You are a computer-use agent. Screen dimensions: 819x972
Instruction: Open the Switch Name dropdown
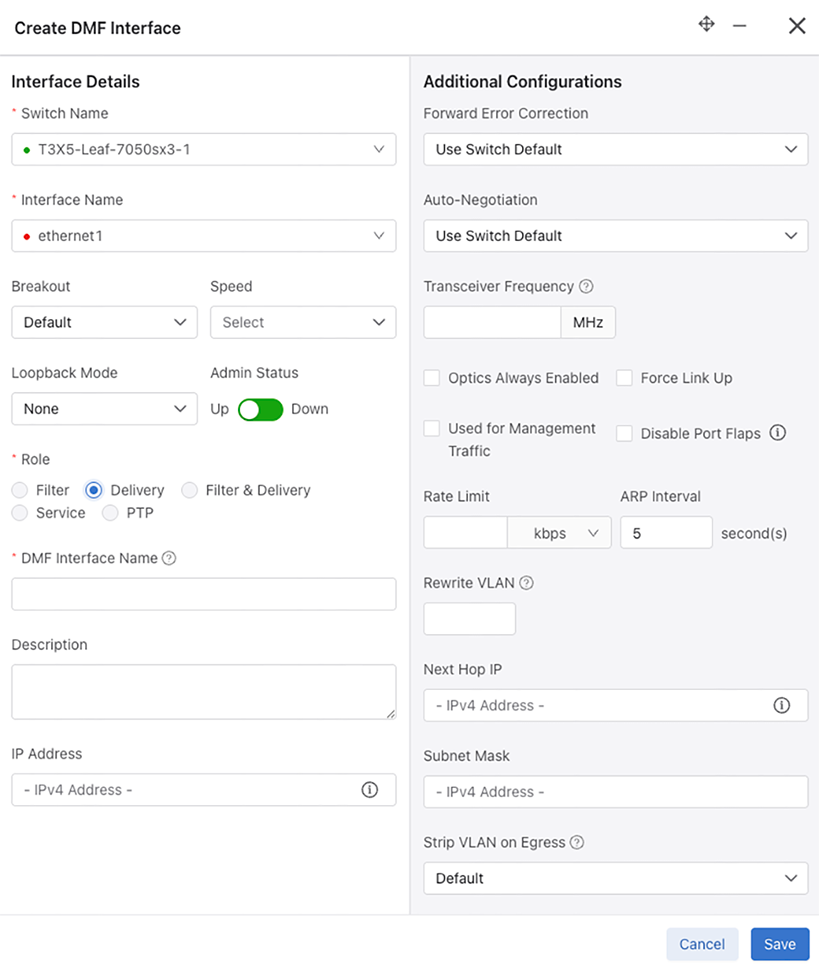pyautogui.click(x=204, y=150)
